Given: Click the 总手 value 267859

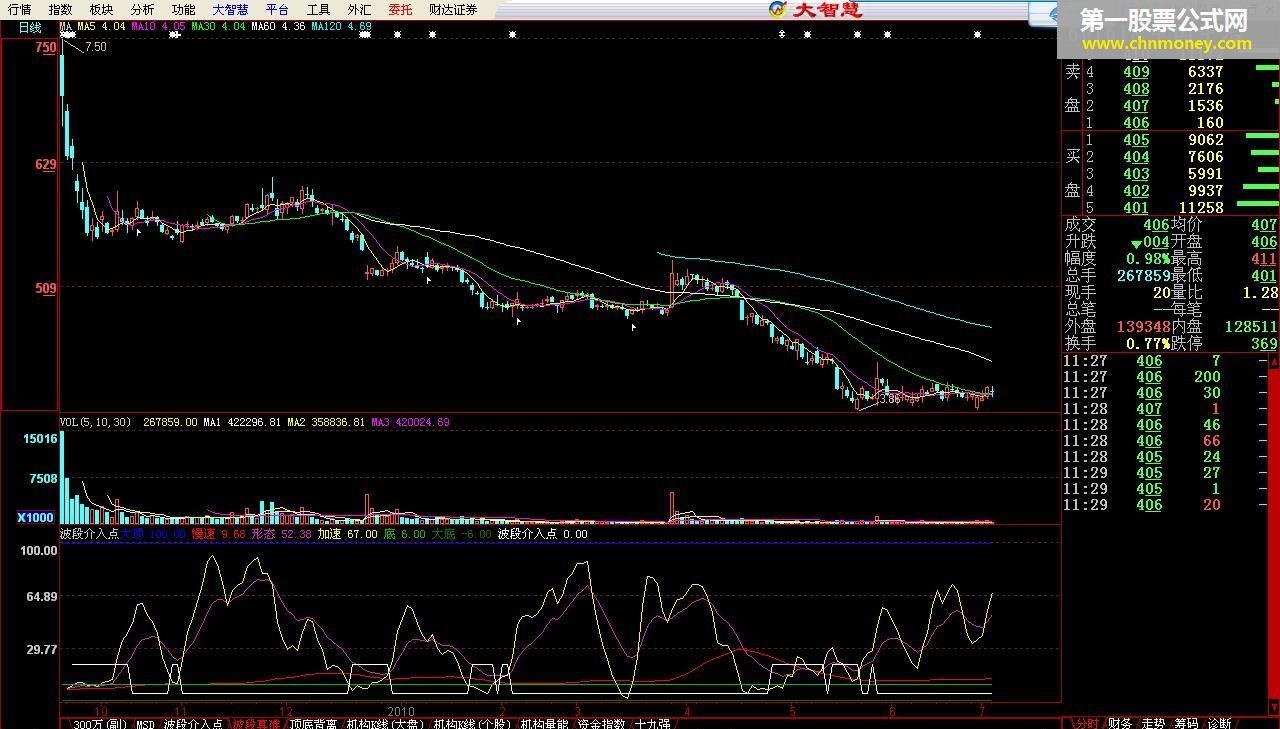Looking at the screenshot, I should click(x=1143, y=275).
